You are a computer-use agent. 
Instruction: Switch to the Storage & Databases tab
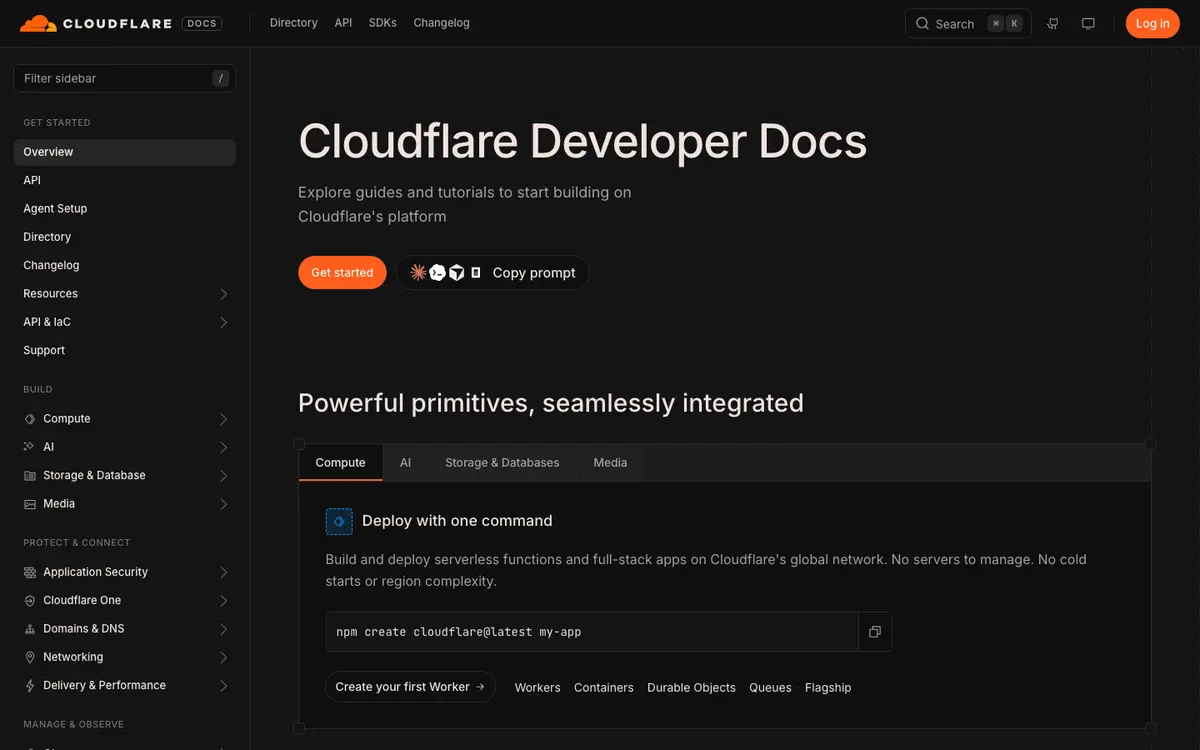(x=502, y=463)
